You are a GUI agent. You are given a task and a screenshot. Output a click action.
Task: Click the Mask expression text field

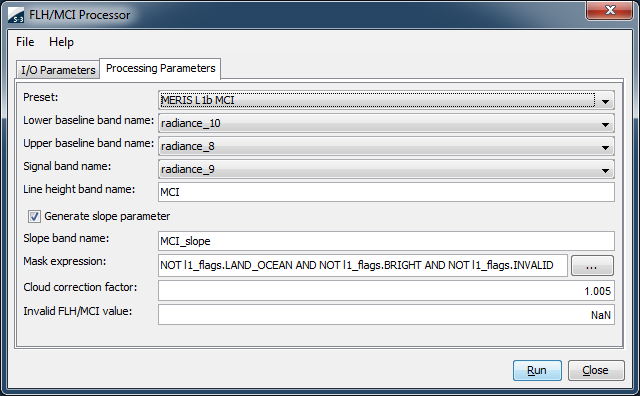[363, 265]
